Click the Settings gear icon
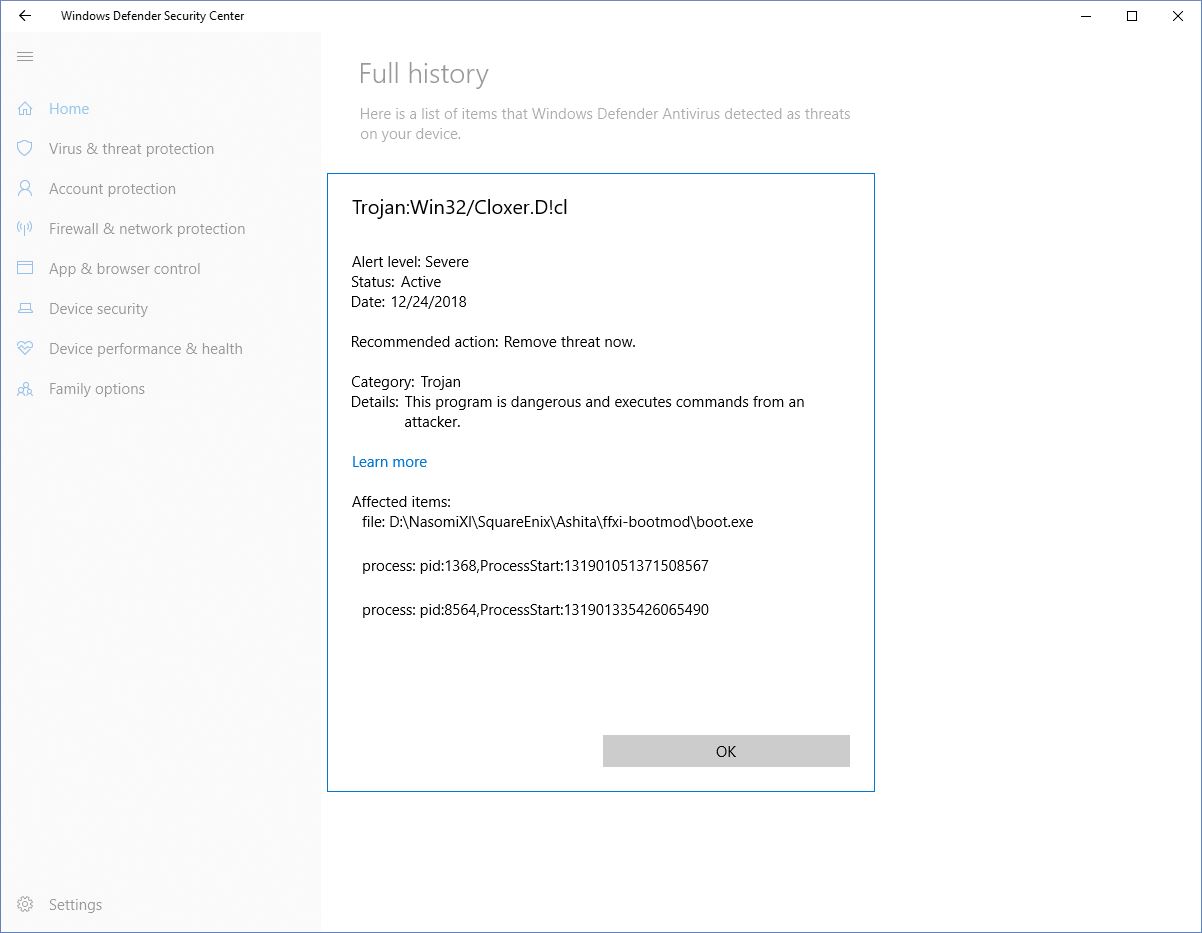 25,905
